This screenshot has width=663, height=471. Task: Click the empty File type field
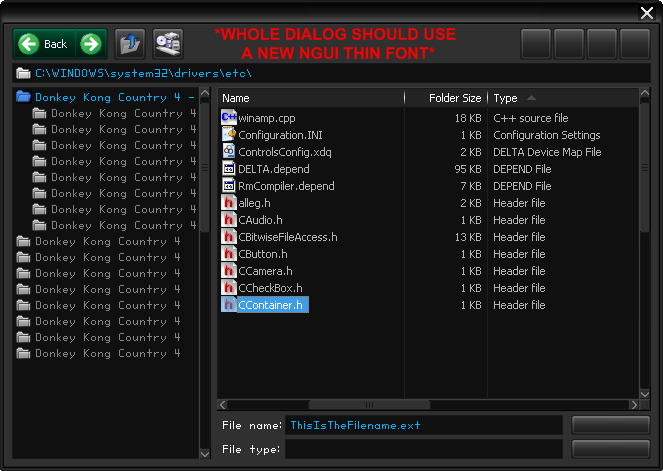(423, 449)
